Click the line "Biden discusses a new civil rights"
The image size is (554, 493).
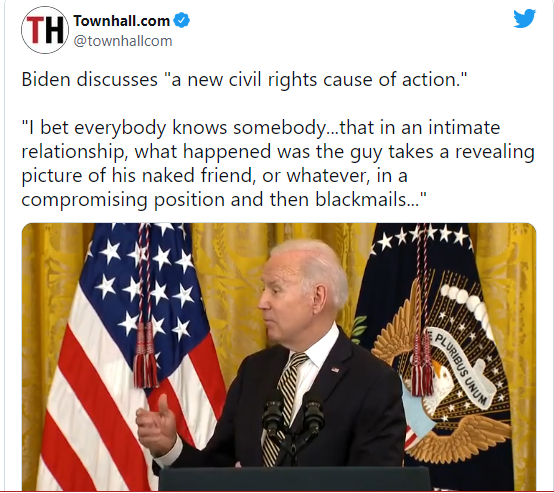coord(244,79)
